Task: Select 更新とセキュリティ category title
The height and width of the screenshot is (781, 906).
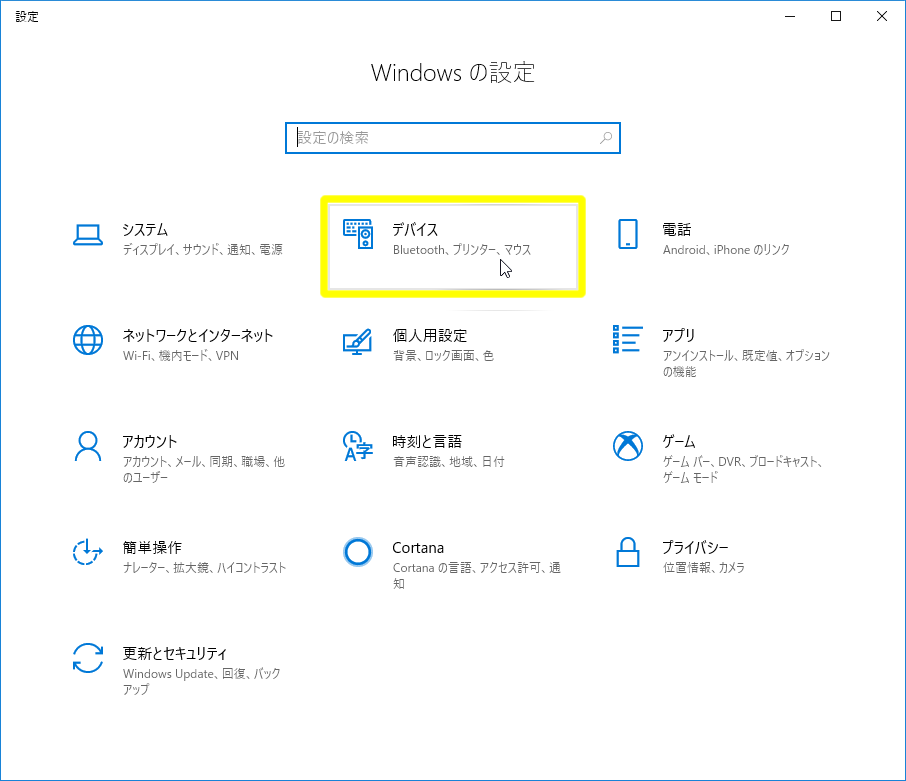Action: click(174, 654)
